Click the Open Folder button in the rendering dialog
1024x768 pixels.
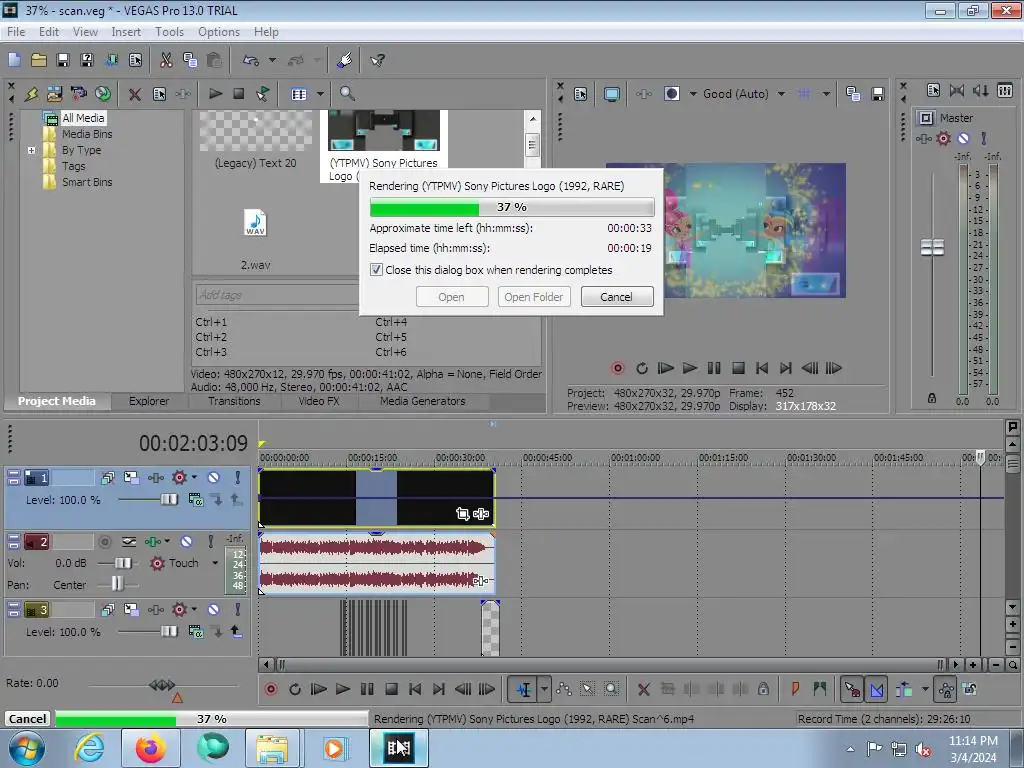coord(534,297)
